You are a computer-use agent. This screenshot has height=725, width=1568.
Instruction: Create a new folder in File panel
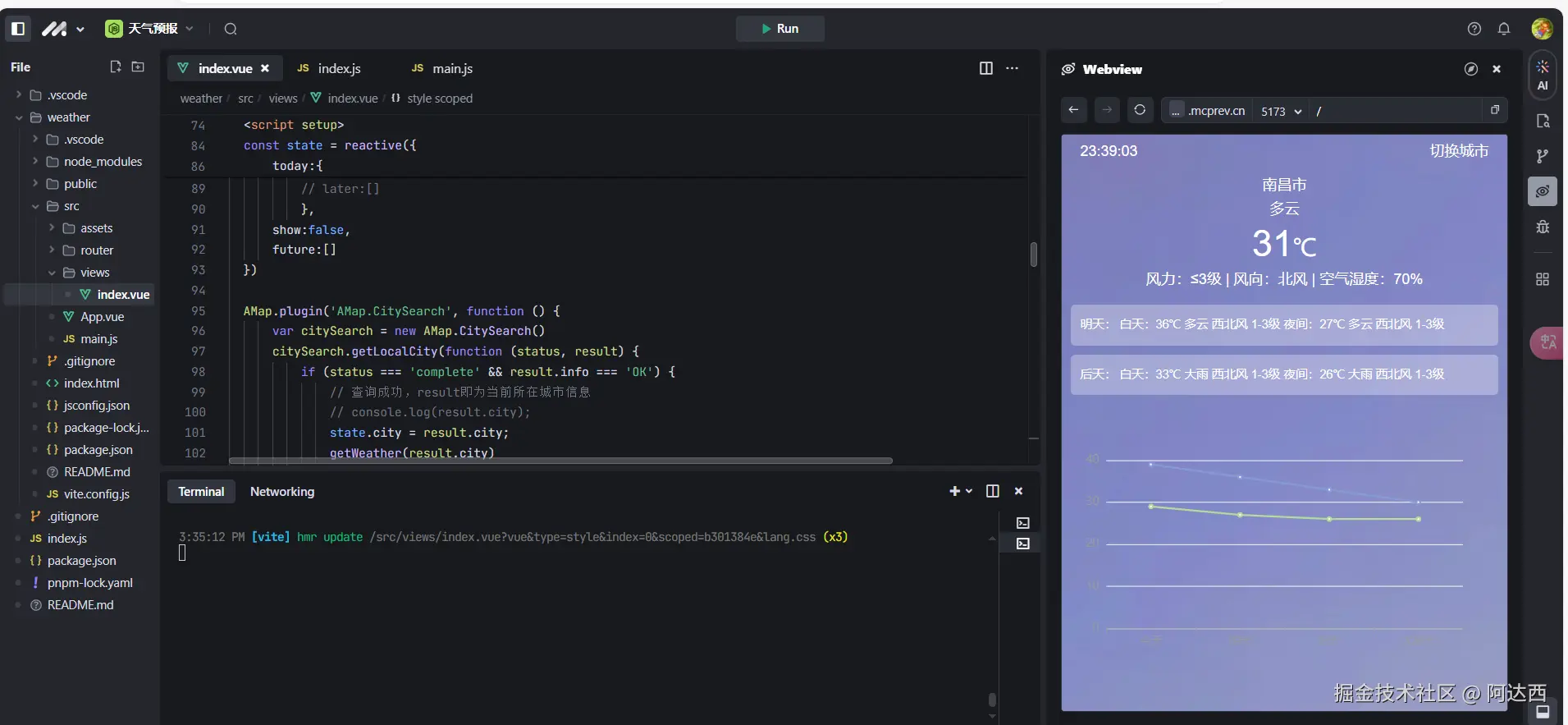[x=138, y=67]
